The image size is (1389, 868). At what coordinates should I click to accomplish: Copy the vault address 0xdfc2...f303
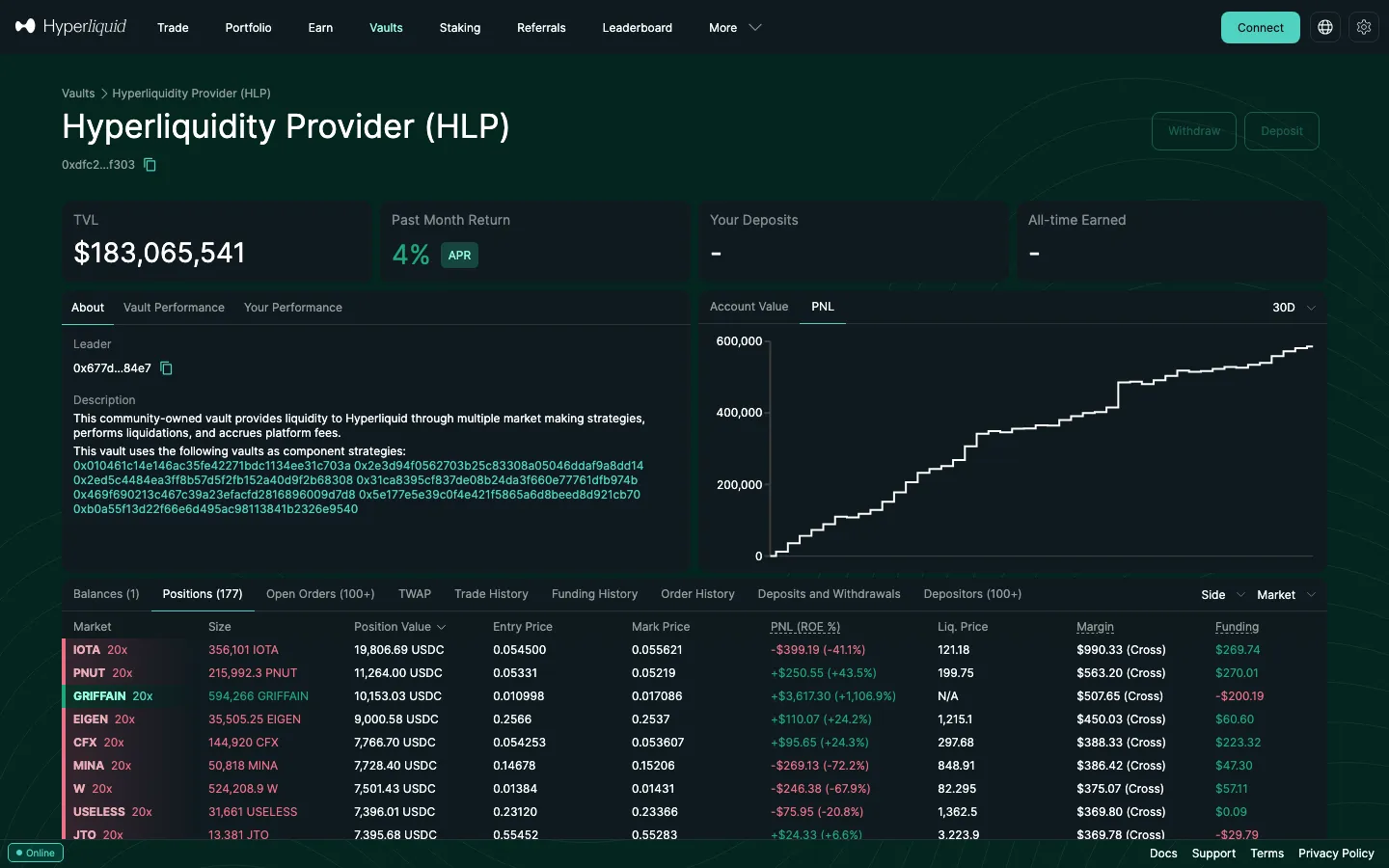coord(150,165)
